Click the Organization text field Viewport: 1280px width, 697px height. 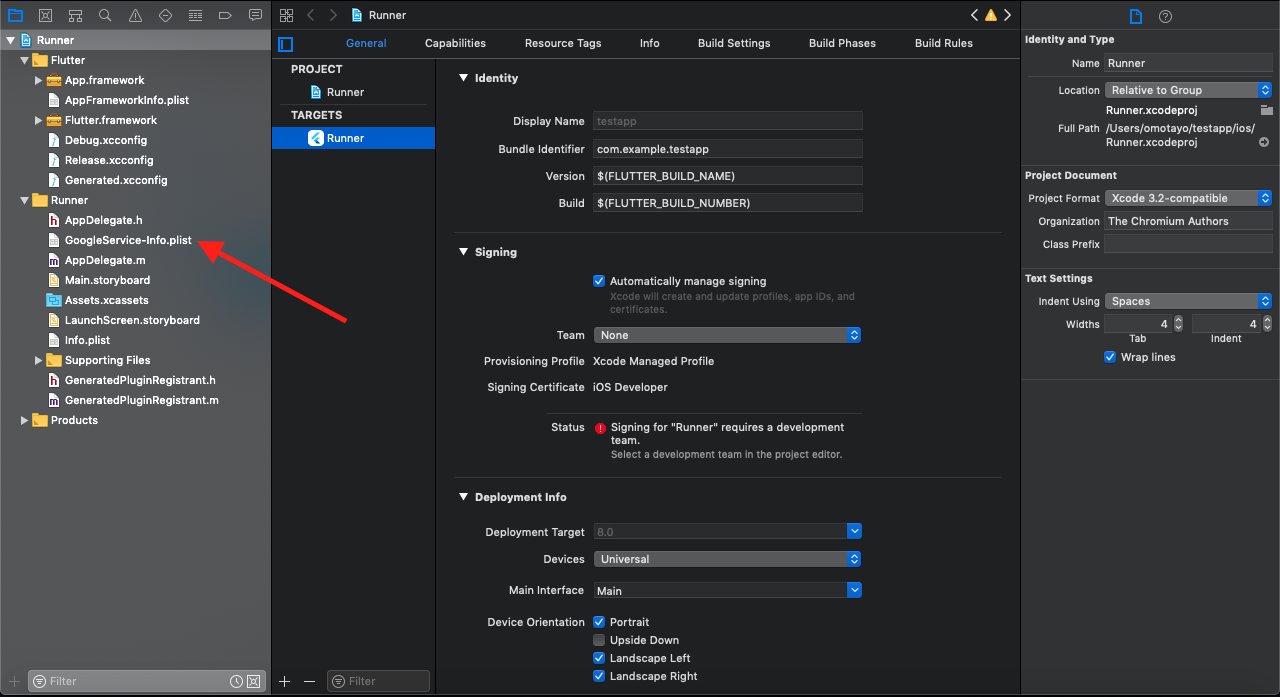[1188, 221]
